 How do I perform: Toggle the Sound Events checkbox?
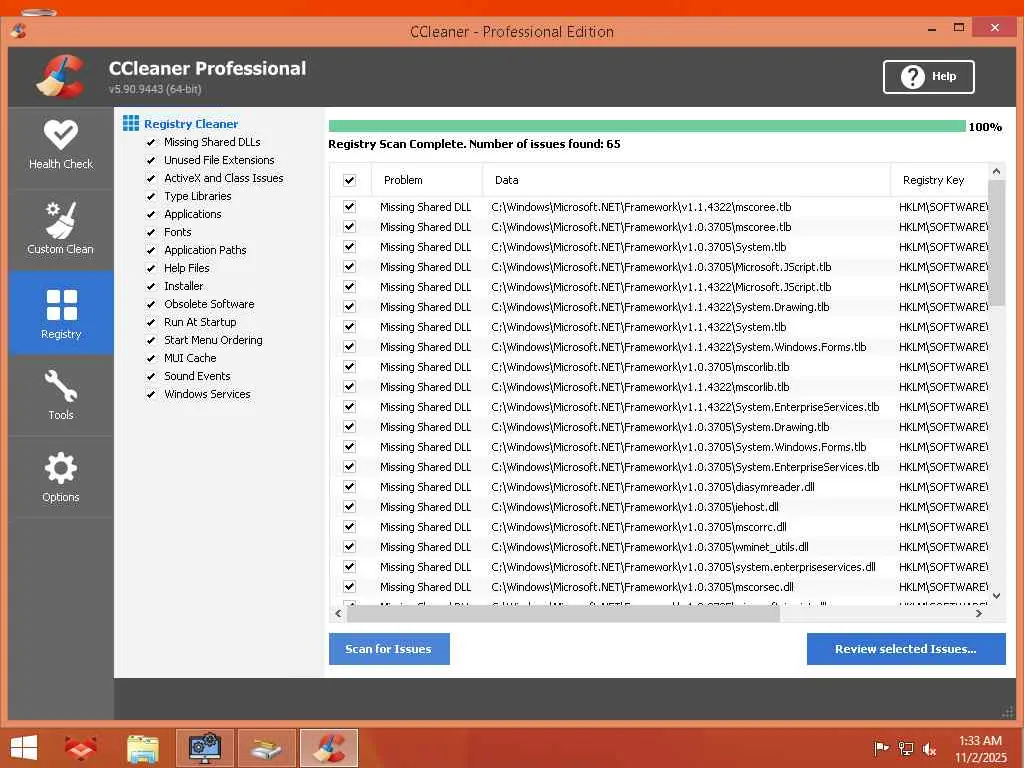tap(151, 376)
